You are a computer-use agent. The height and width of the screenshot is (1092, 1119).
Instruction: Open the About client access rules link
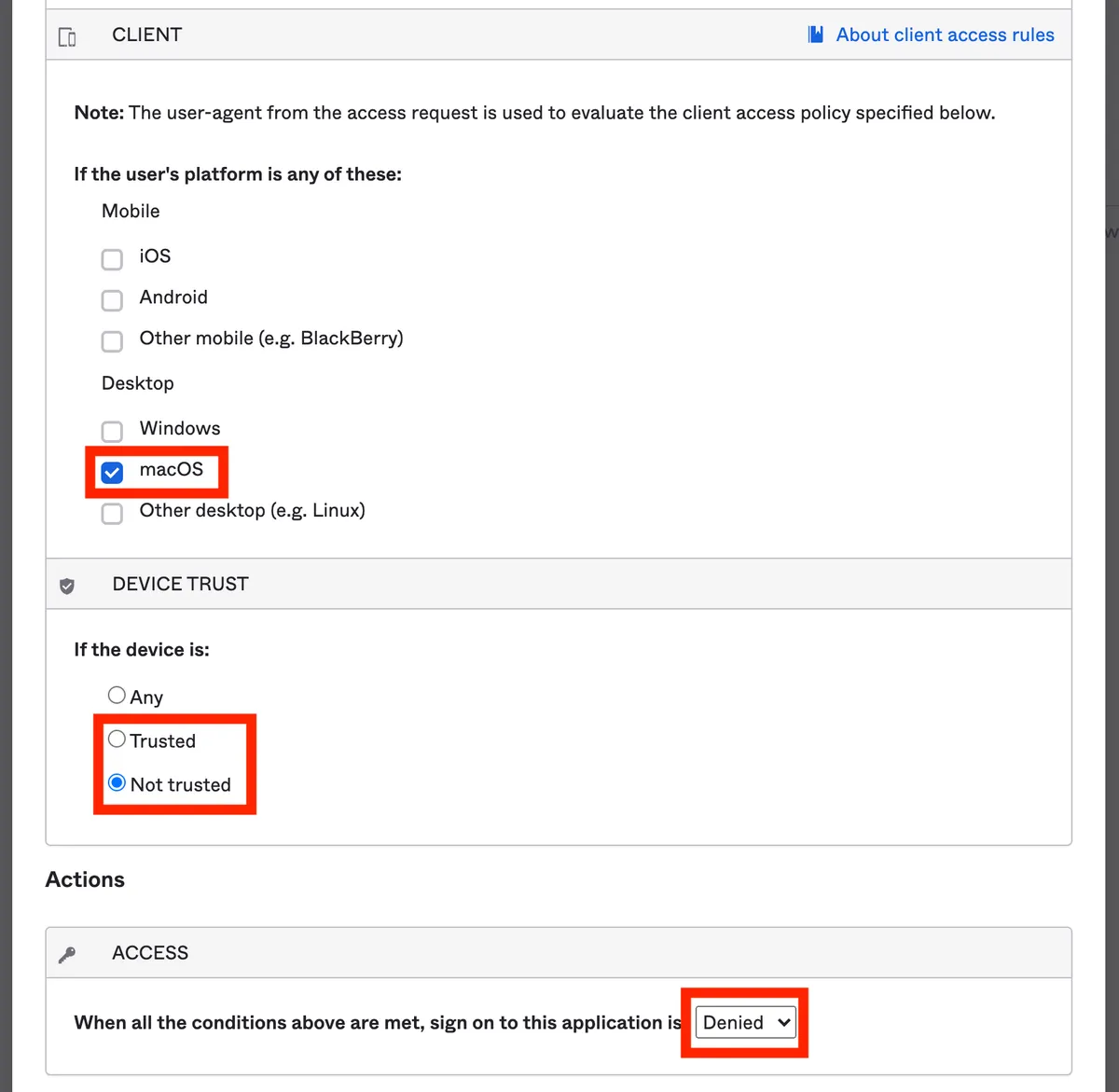[x=945, y=35]
